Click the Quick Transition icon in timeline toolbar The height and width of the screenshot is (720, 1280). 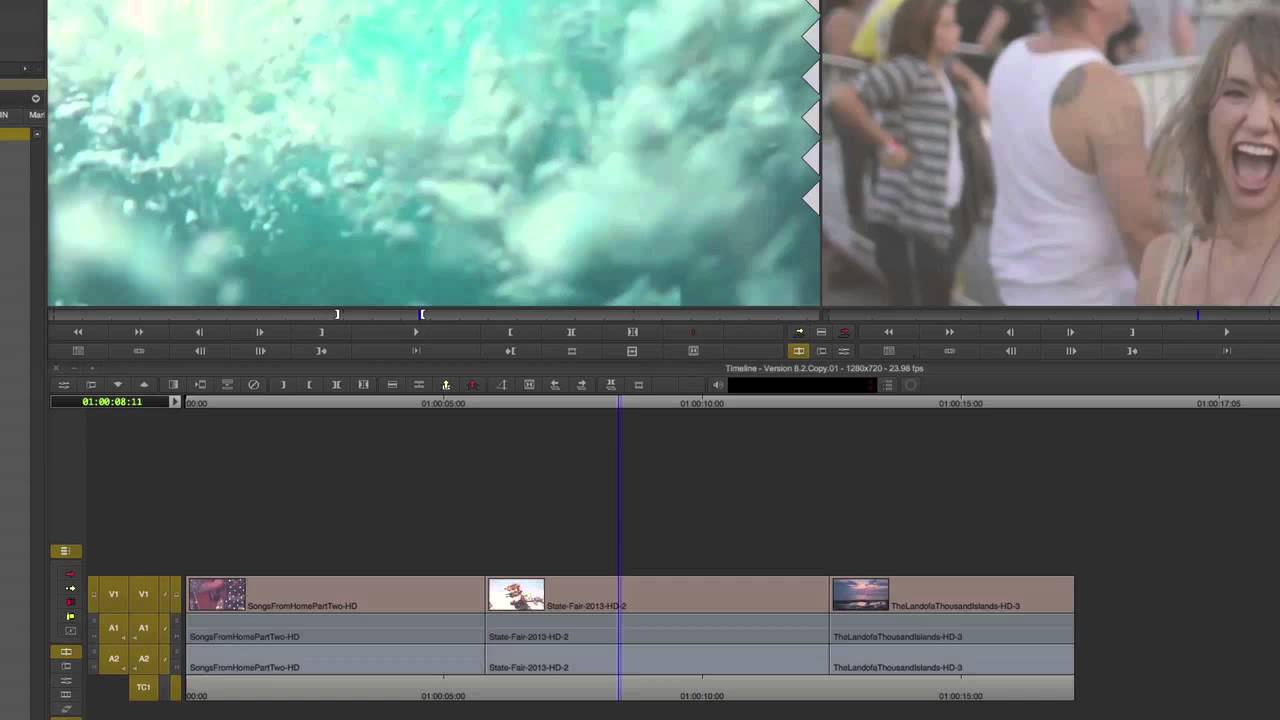click(x=501, y=385)
